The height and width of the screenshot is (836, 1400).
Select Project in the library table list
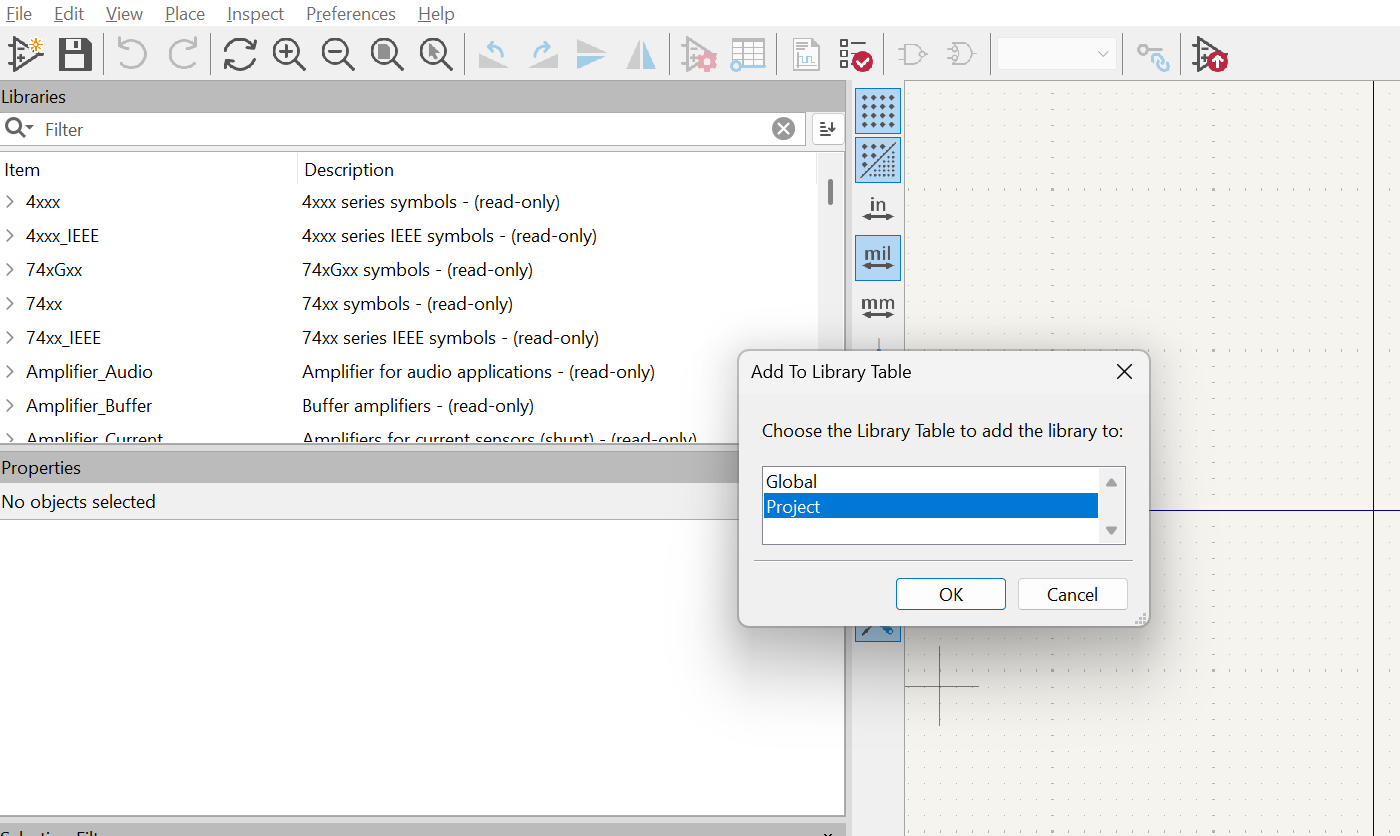(931, 507)
